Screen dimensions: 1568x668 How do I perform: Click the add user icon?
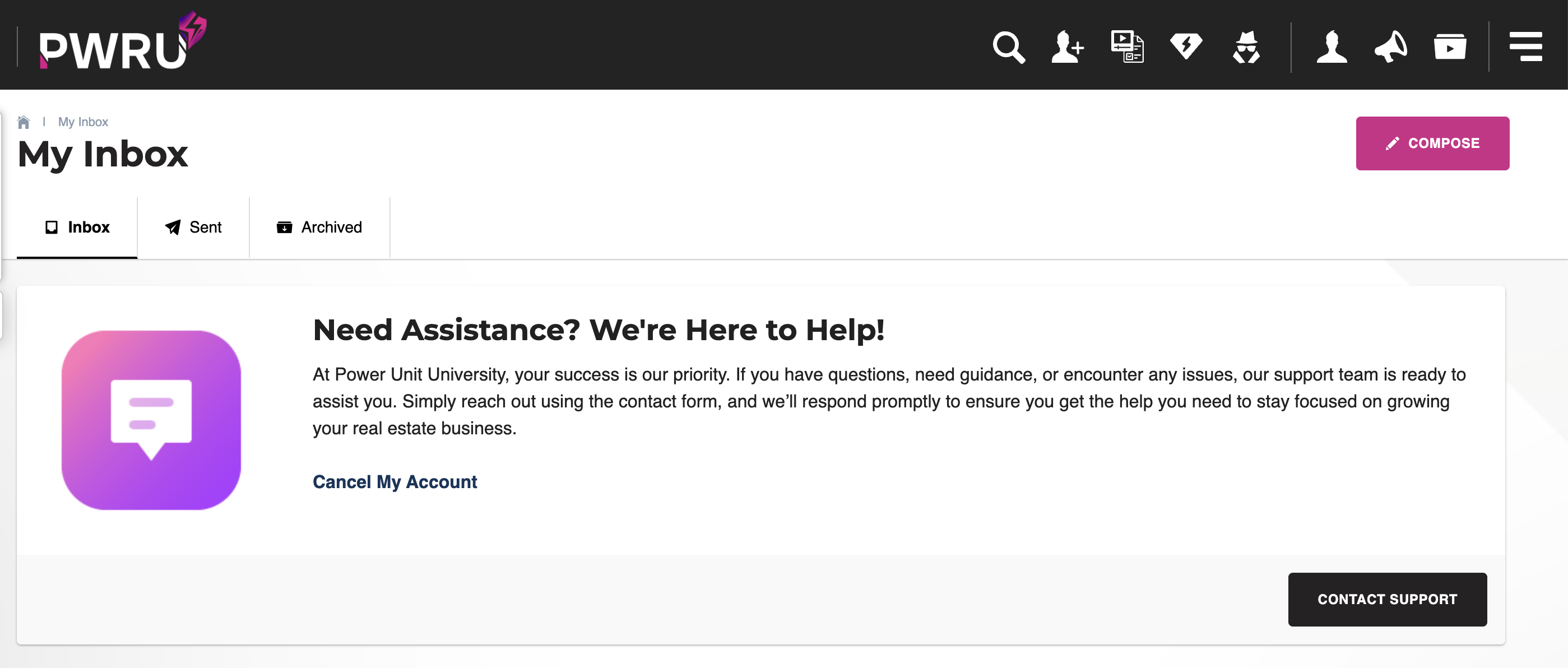(1067, 47)
